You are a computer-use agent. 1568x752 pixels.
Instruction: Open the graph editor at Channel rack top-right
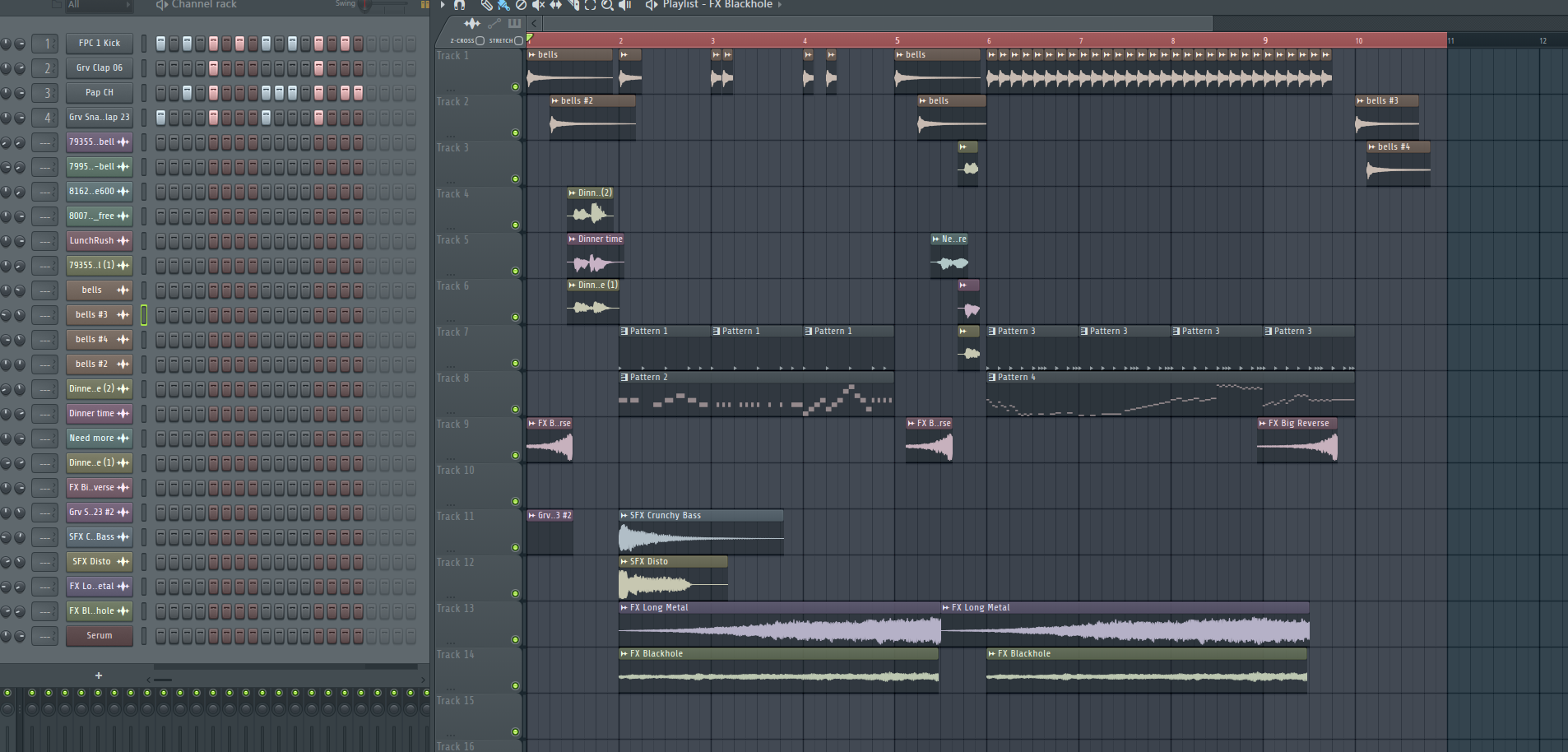pos(424,5)
